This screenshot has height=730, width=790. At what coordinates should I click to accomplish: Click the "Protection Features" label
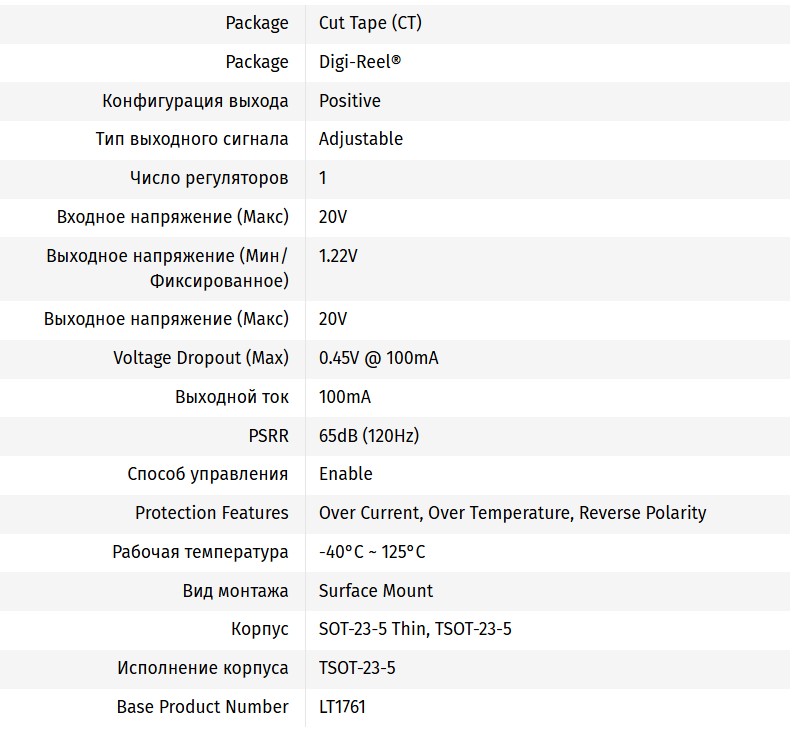pos(212,513)
